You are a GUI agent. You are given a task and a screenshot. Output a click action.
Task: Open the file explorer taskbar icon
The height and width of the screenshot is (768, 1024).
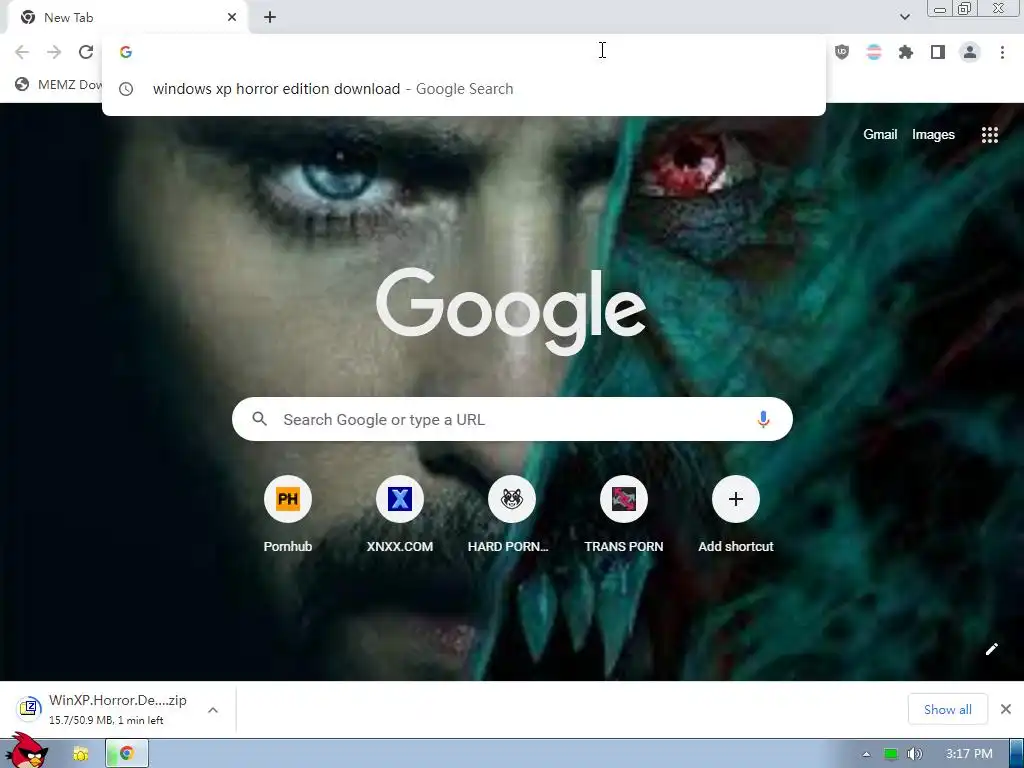80,754
